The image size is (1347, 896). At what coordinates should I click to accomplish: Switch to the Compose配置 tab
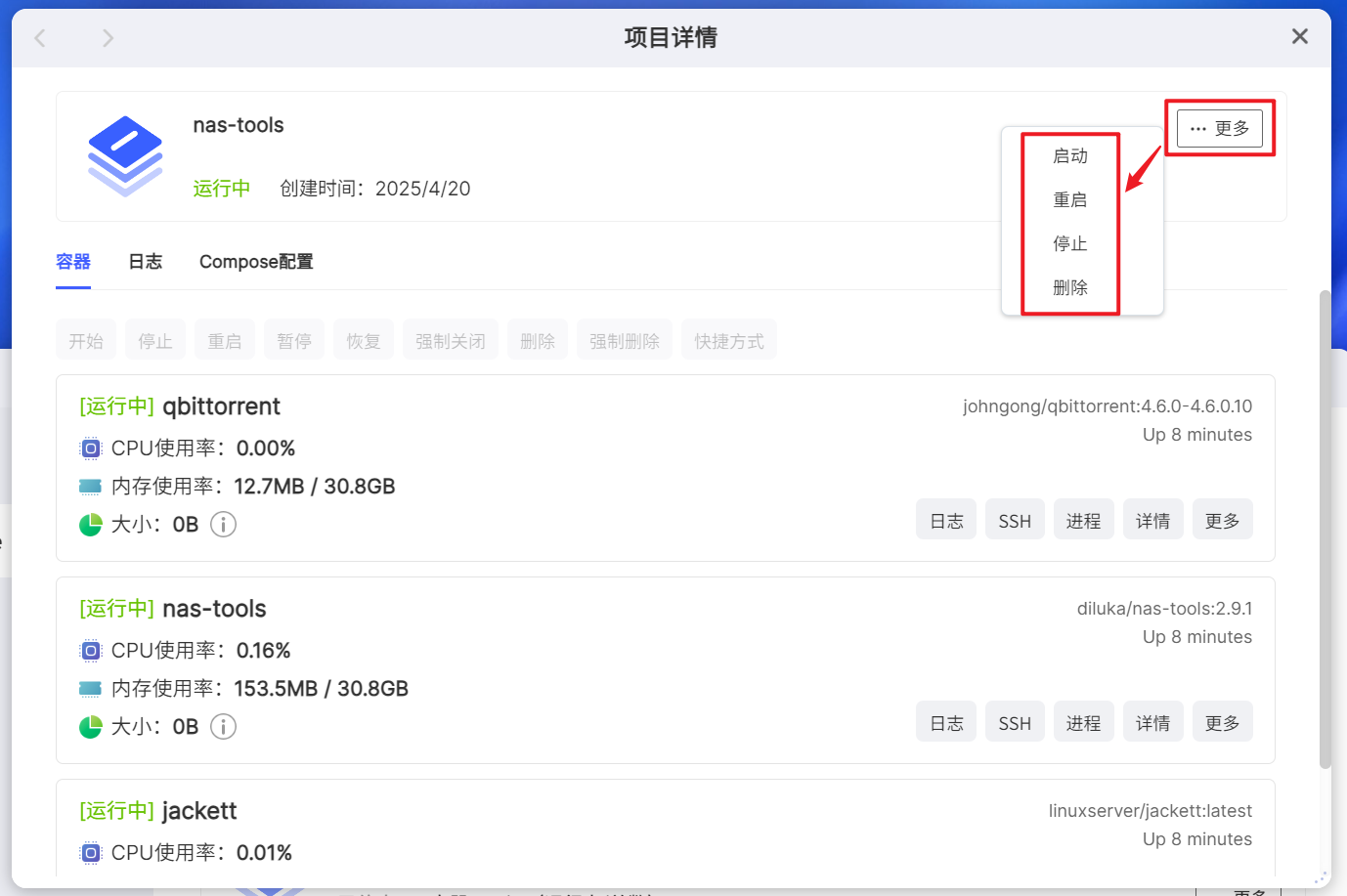[256, 262]
